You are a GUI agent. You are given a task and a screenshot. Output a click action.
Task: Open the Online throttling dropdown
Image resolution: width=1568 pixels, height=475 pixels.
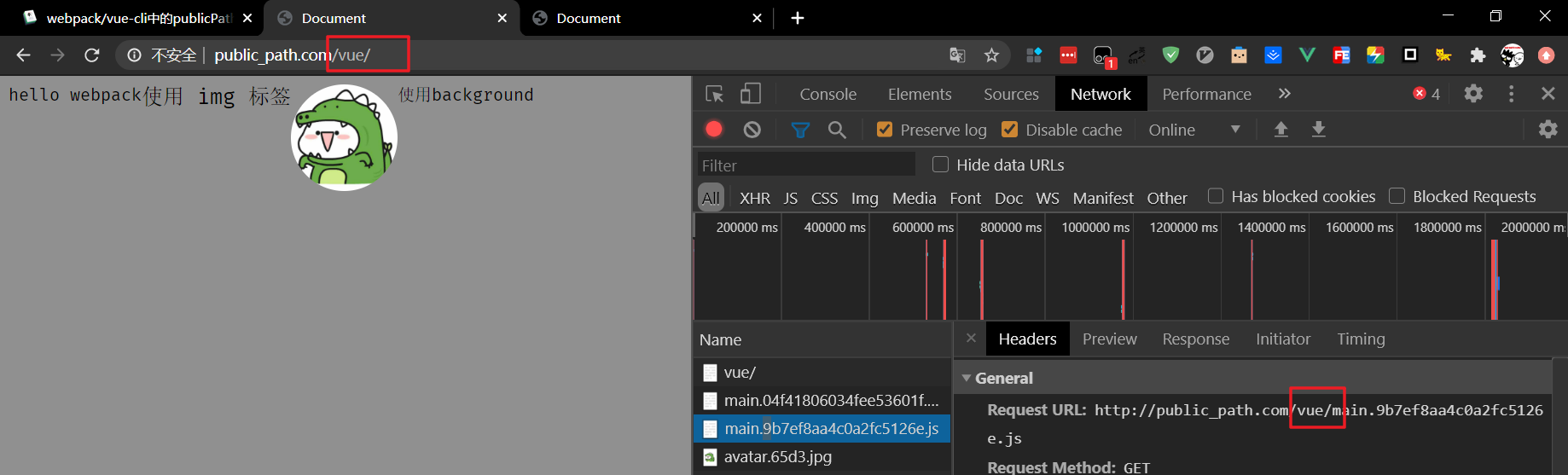tap(1194, 130)
